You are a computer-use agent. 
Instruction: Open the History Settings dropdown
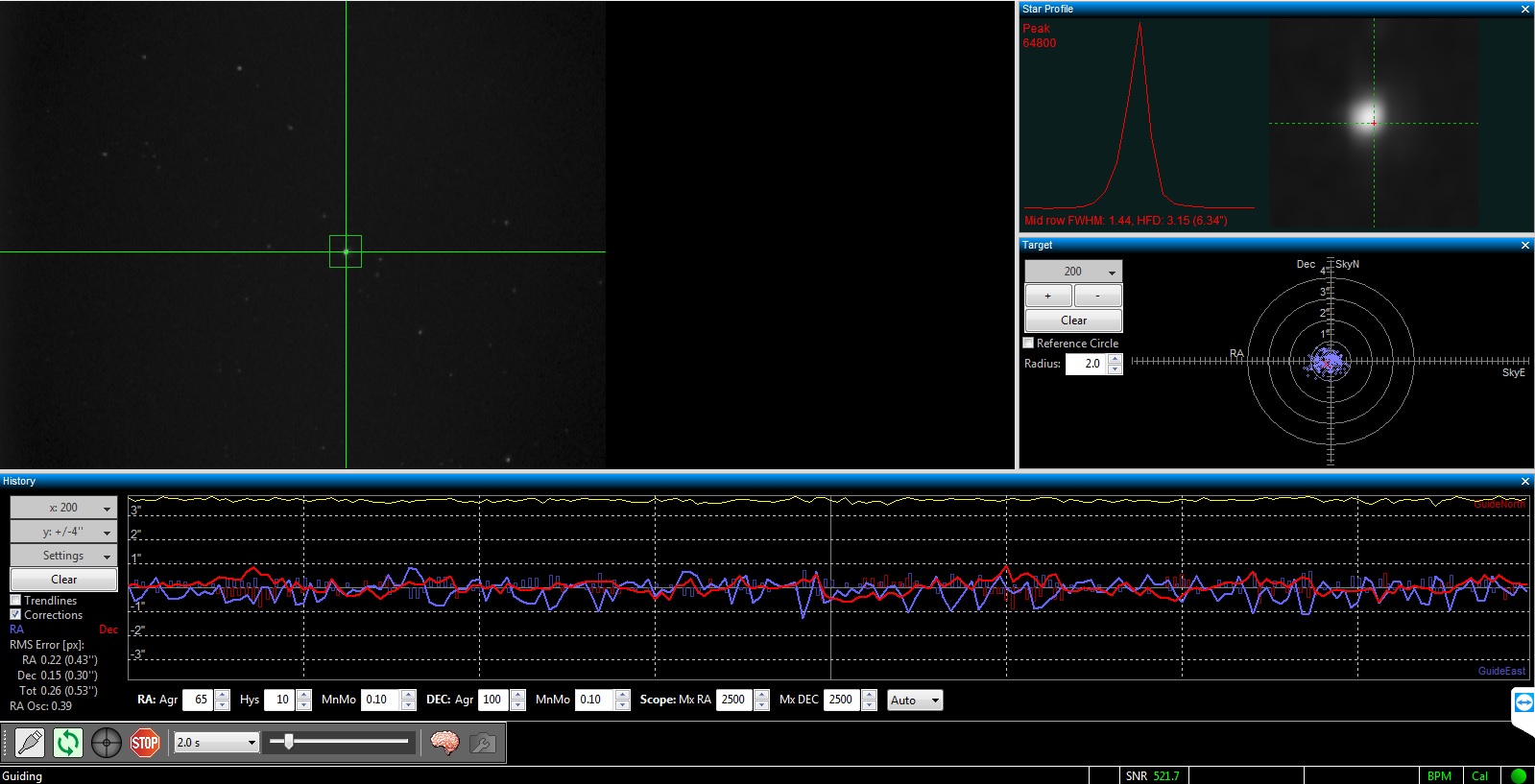point(63,556)
